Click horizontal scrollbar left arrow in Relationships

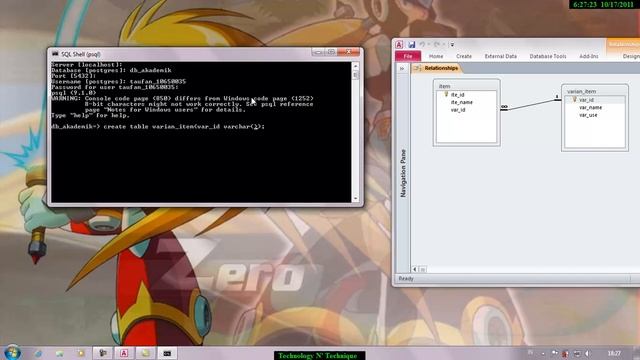point(414,269)
